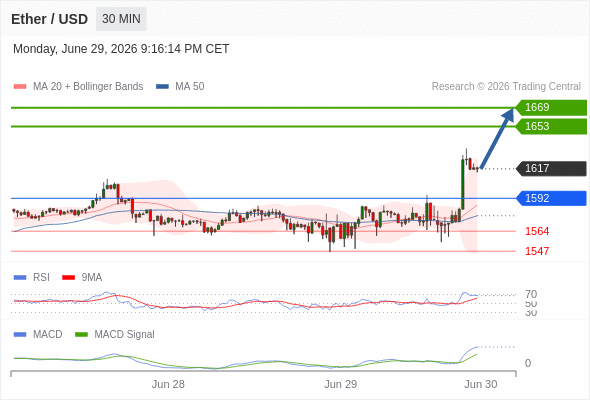Viewport: 590px width, 400px height.
Task: Click the green MACD Signal swatch
Action: [81, 335]
